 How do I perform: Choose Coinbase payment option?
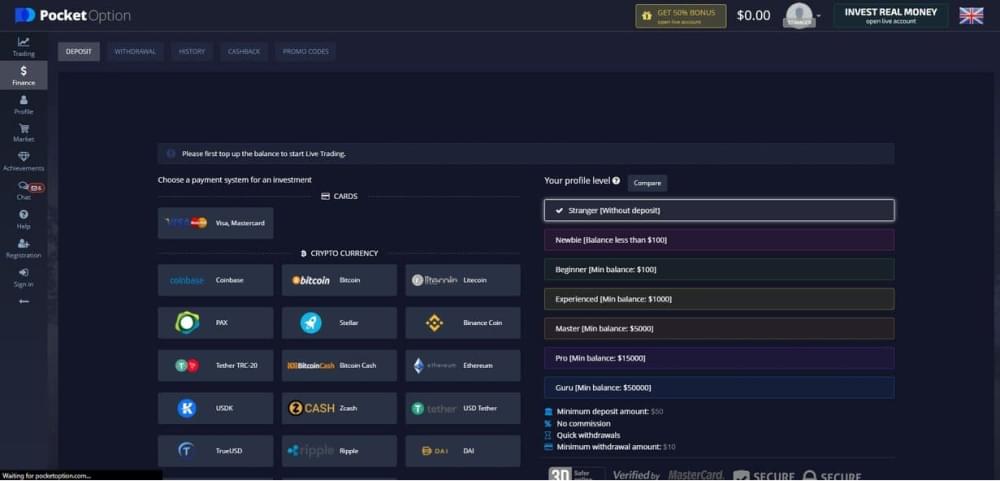pyautogui.click(x=216, y=280)
